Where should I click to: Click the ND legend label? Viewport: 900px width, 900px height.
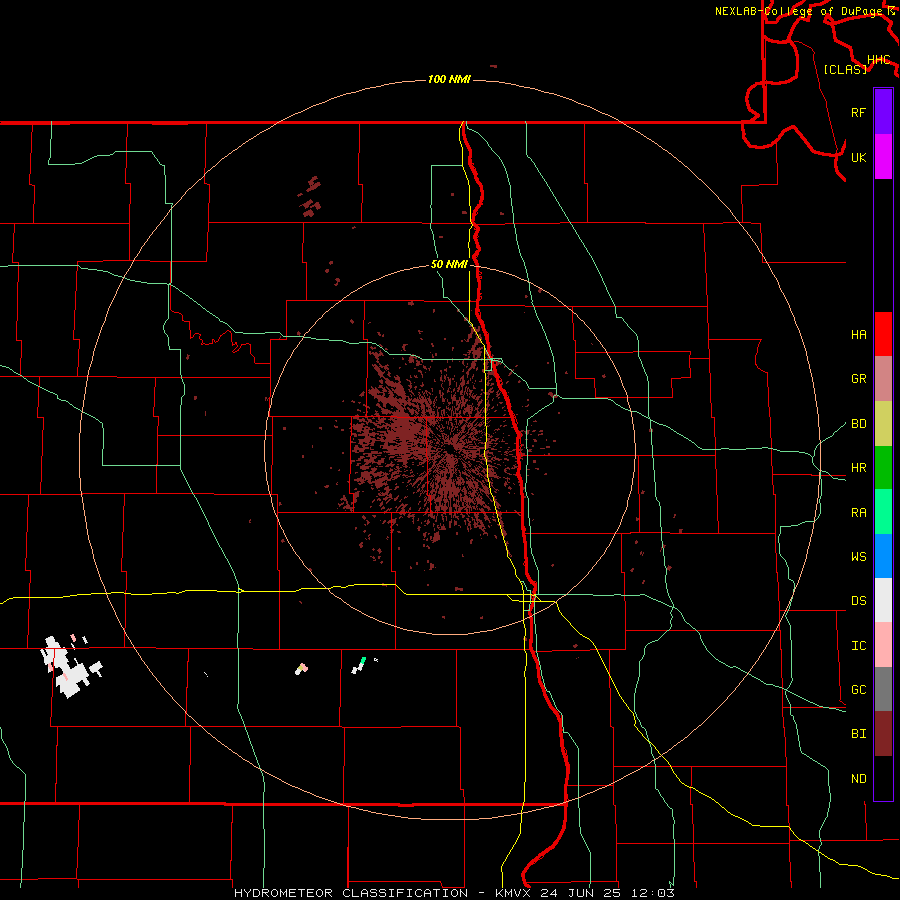pyautogui.click(x=859, y=779)
